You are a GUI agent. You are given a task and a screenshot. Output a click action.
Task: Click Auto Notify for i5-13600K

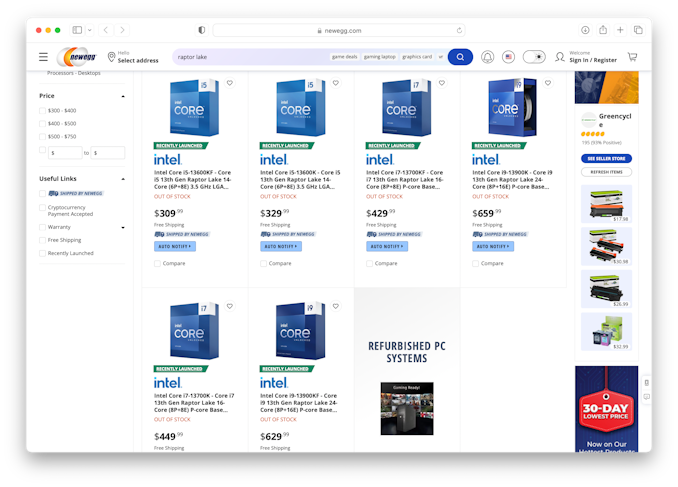[281, 247]
